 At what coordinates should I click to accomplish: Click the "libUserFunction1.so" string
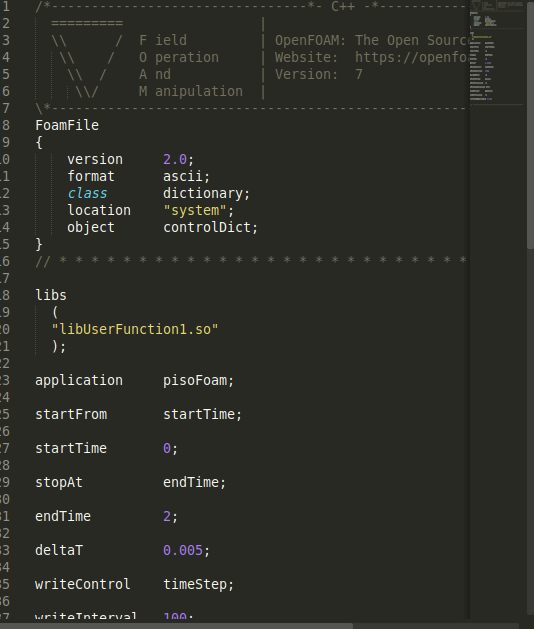[135, 329]
